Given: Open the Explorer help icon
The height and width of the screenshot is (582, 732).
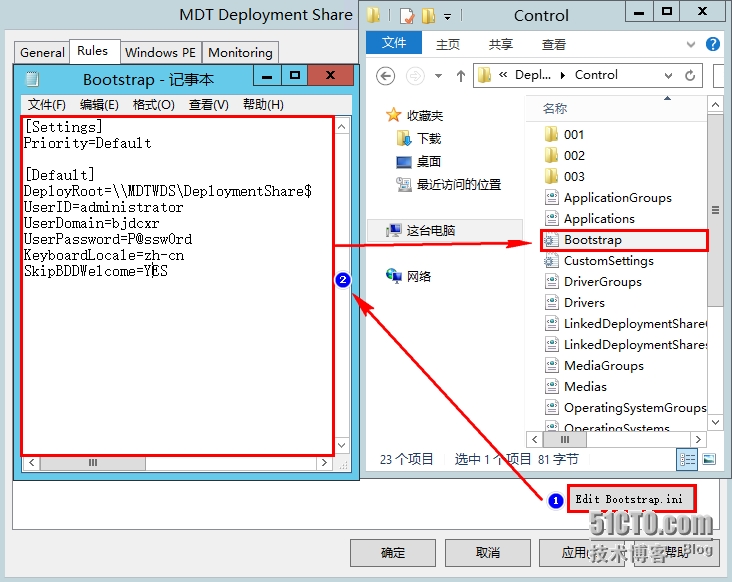Looking at the screenshot, I should pos(712,44).
